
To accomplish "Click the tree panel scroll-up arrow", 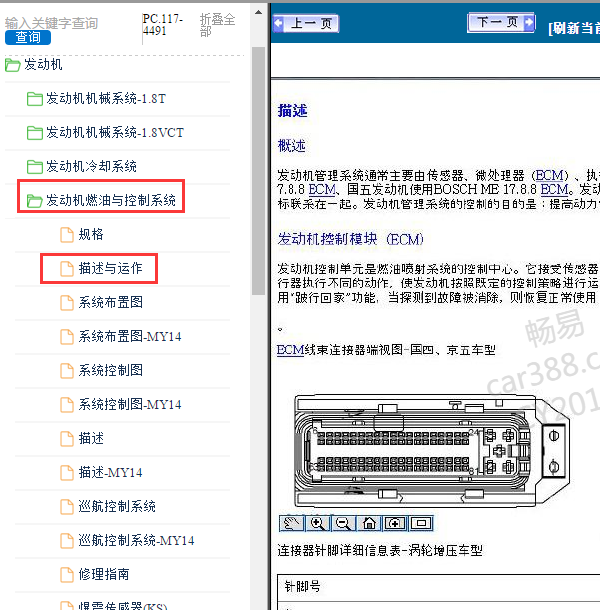I will (x=258, y=12).
